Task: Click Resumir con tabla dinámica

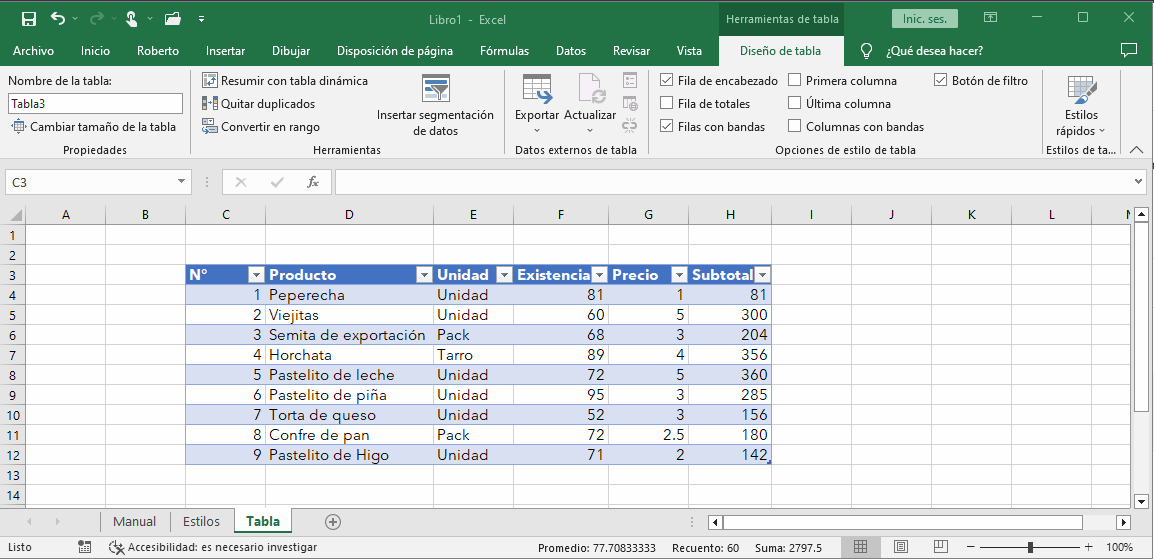Action: click(x=285, y=81)
